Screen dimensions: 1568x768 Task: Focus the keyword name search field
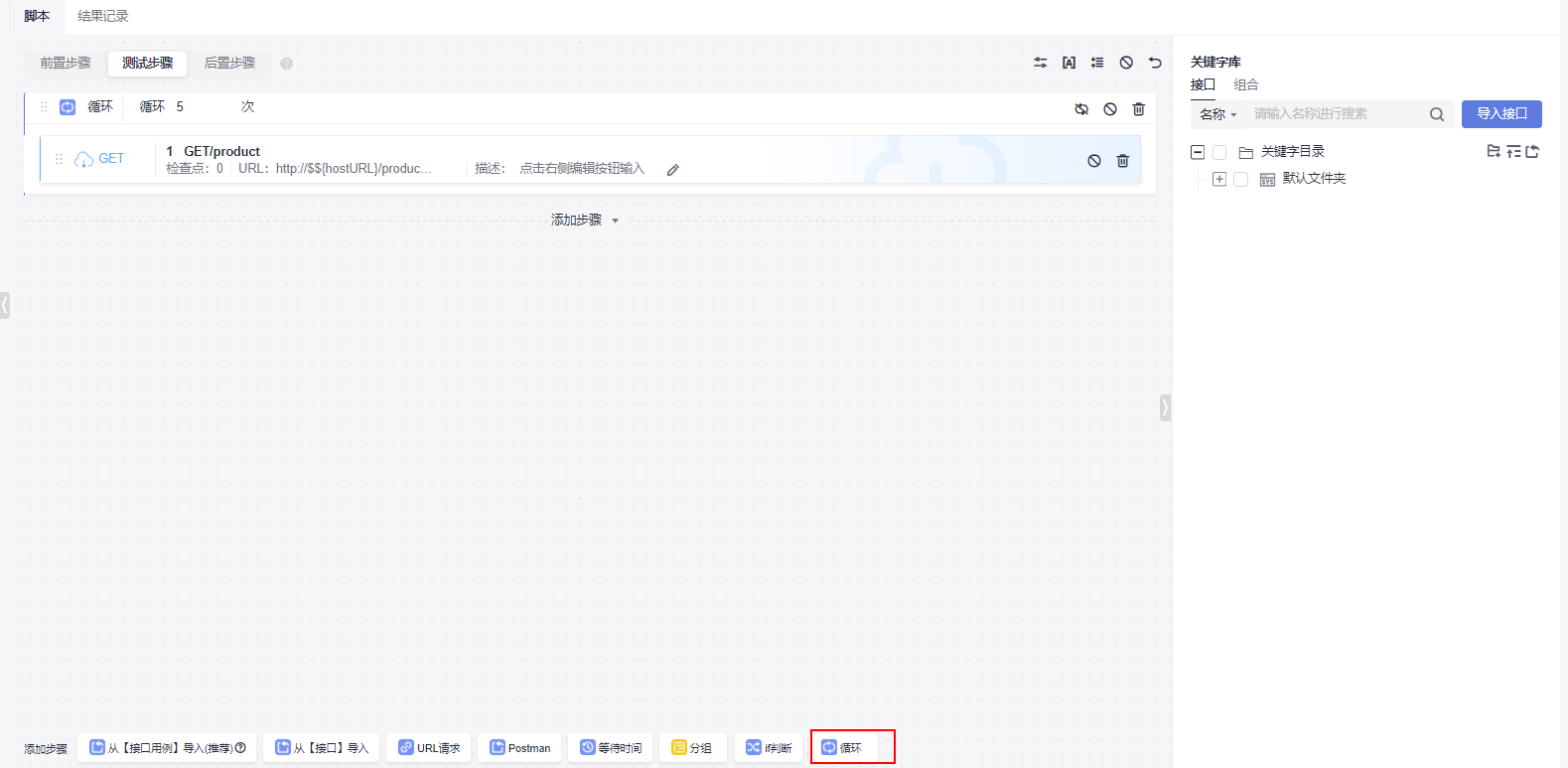point(1336,114)
